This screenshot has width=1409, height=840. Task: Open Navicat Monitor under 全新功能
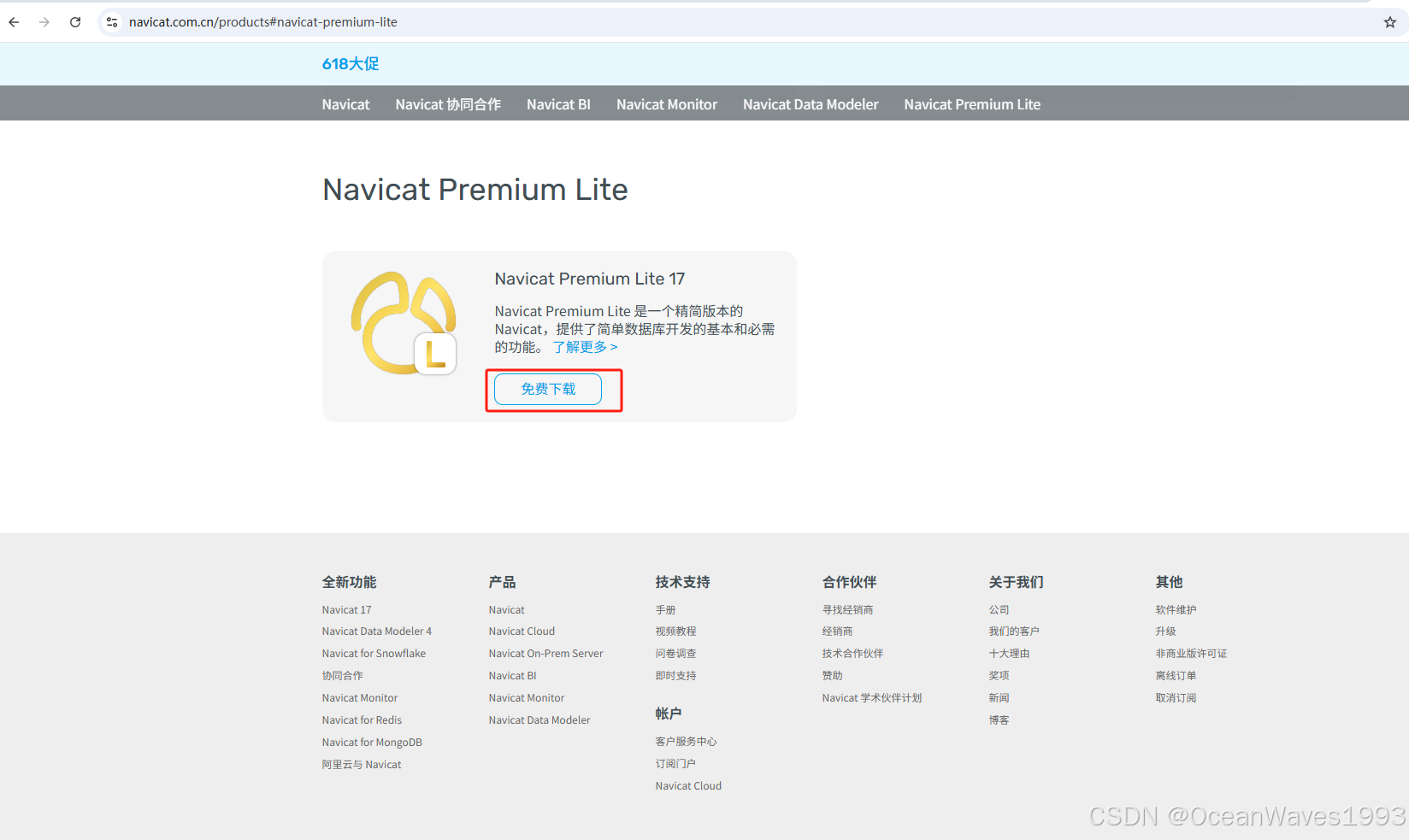[x=359, y=698]
